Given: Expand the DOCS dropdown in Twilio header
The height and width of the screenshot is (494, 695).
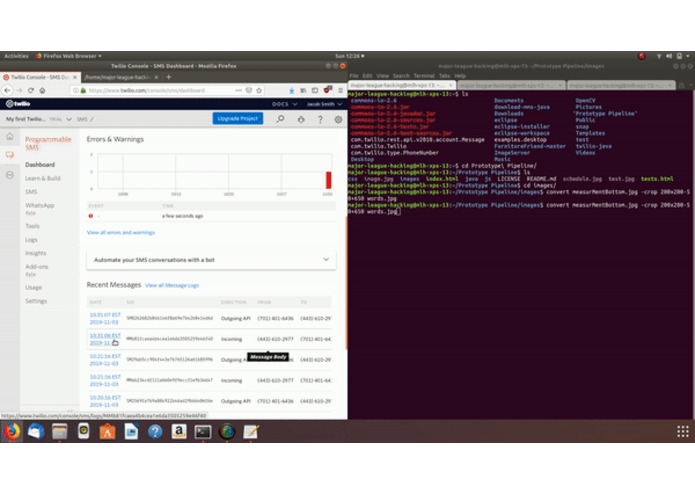Looking at the screenshot, I should tap(284, 104).
